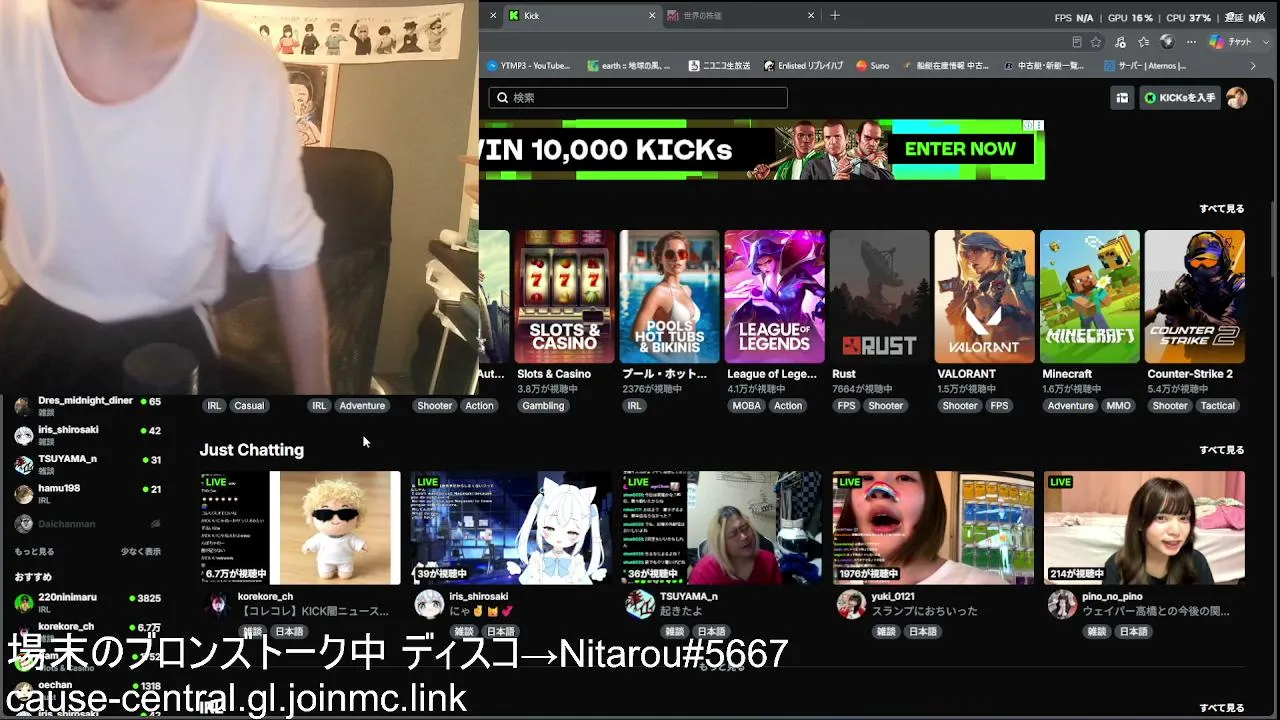This screenshot has height=720, width=1280.
Task: Open the browser favorites list icon
Action: click(1143, 42)
